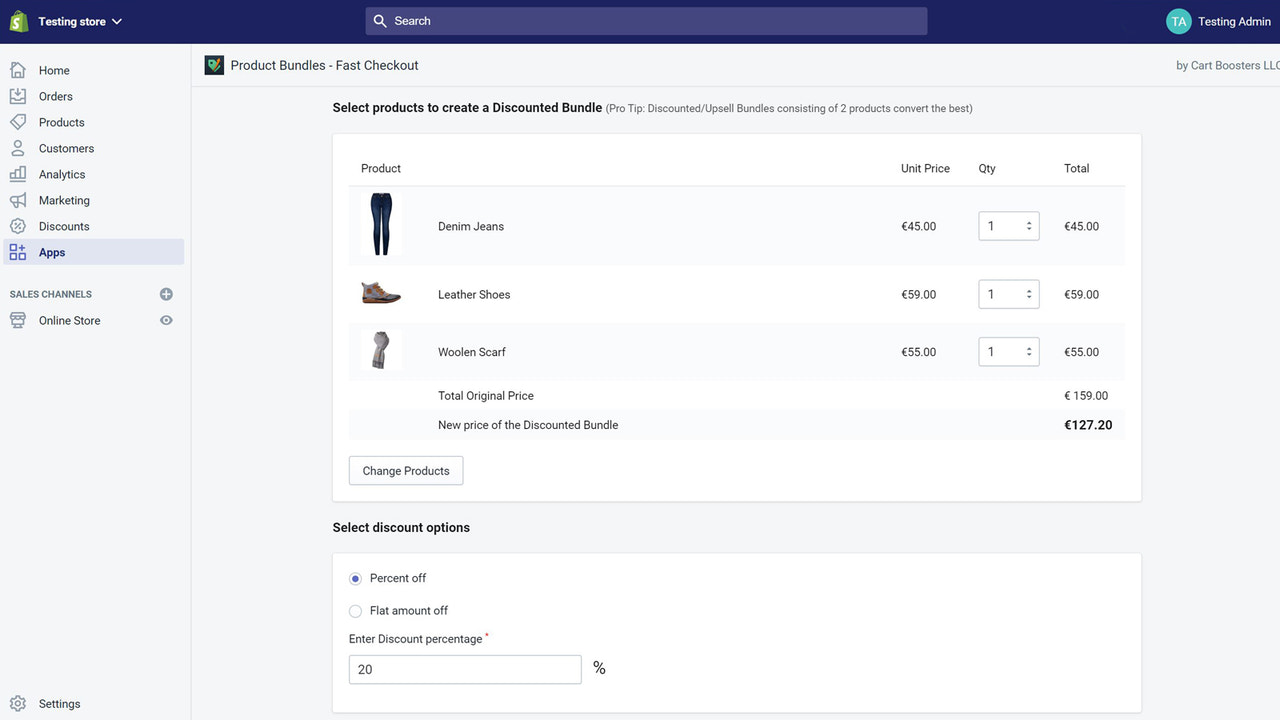Click the Marketing icon

click(20, 200)
